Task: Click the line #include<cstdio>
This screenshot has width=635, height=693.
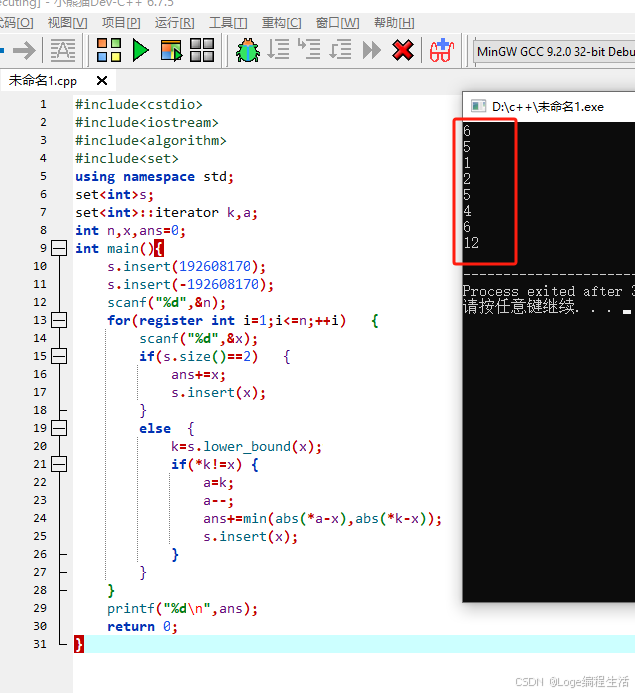Action: pyautogui.click(x=139, y=105)
